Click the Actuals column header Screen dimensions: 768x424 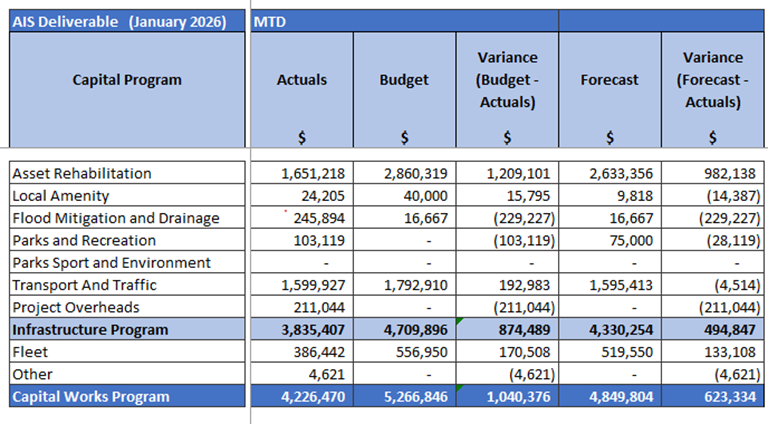coord(301,80)
